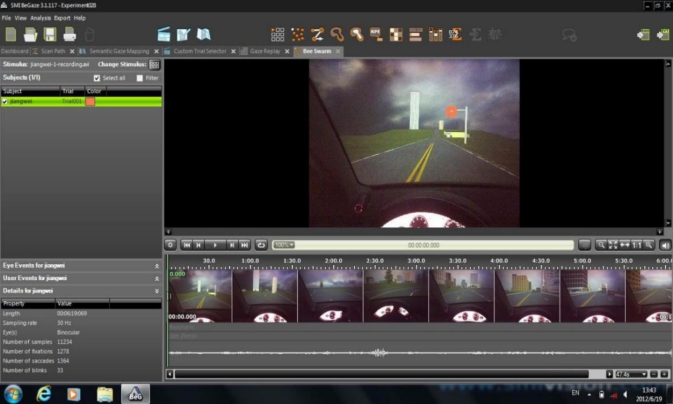Open Windows Explorer folder in taskbar
673x404 pixels.
(104, 394)
